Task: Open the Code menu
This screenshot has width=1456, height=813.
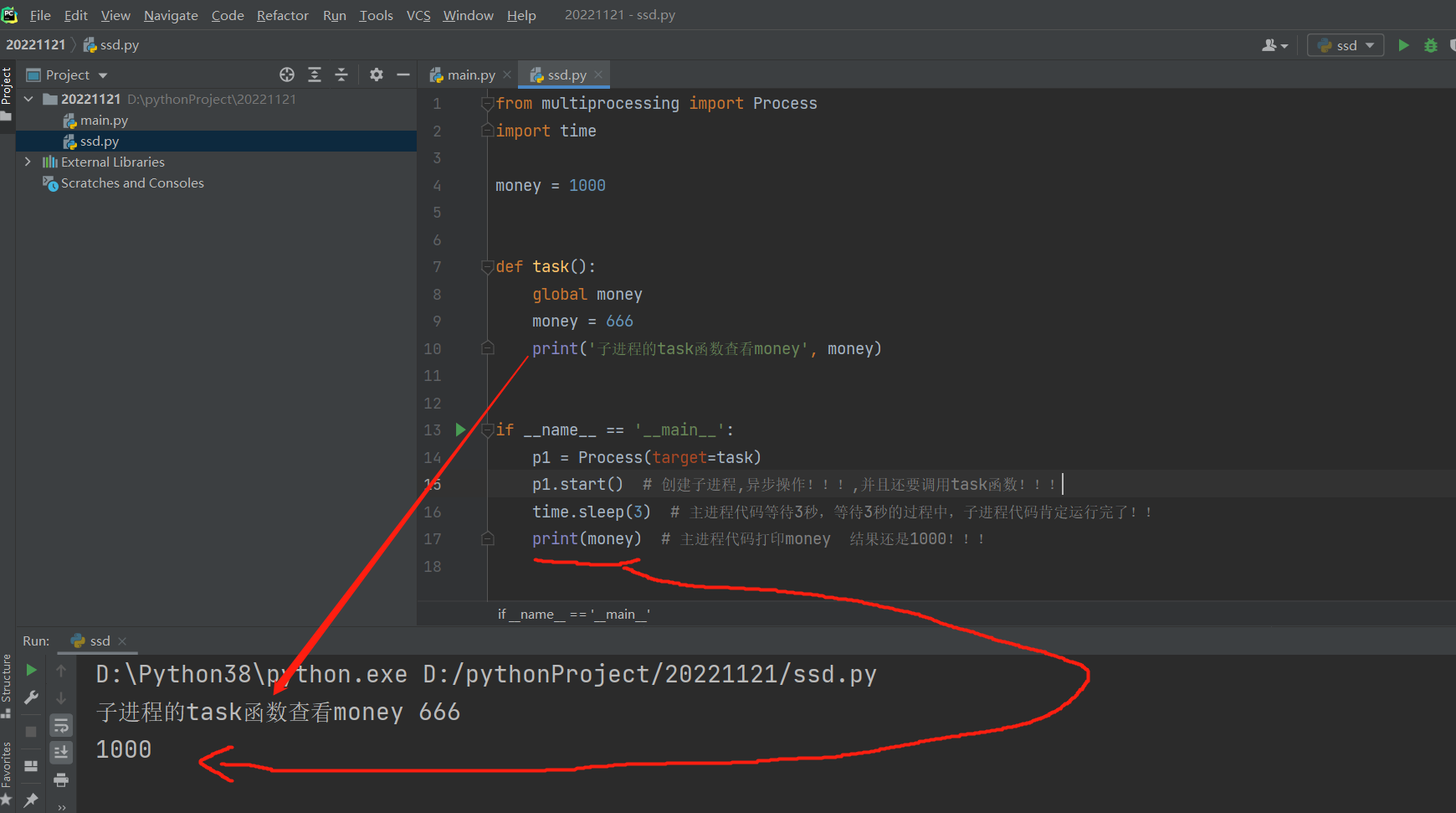Action: pos(228,15)
